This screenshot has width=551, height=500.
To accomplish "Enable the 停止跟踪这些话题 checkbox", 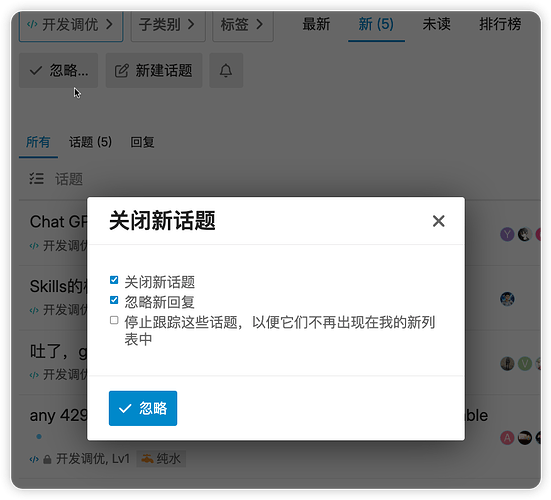I will coord(114,320).
